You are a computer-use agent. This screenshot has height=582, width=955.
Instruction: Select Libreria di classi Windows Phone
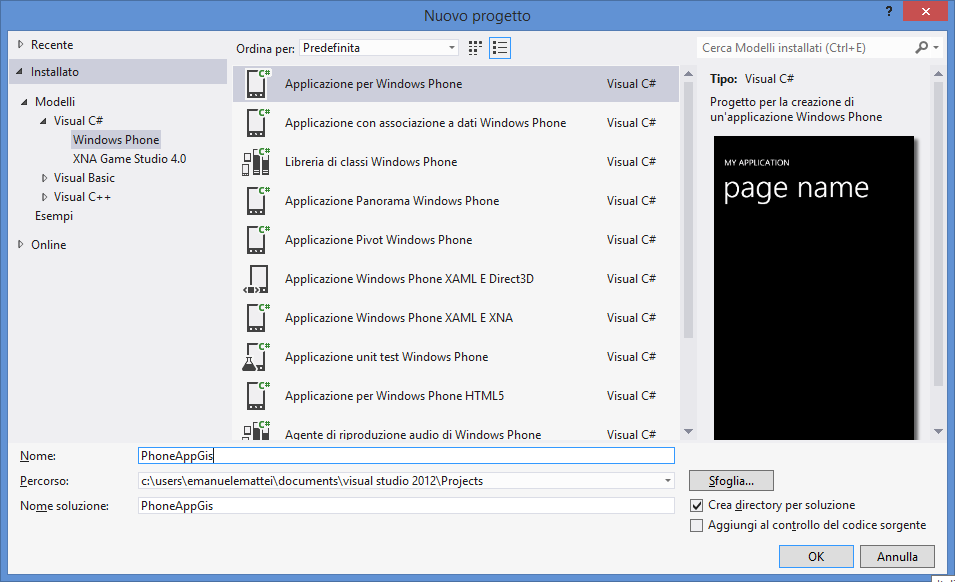click(456, 161)
